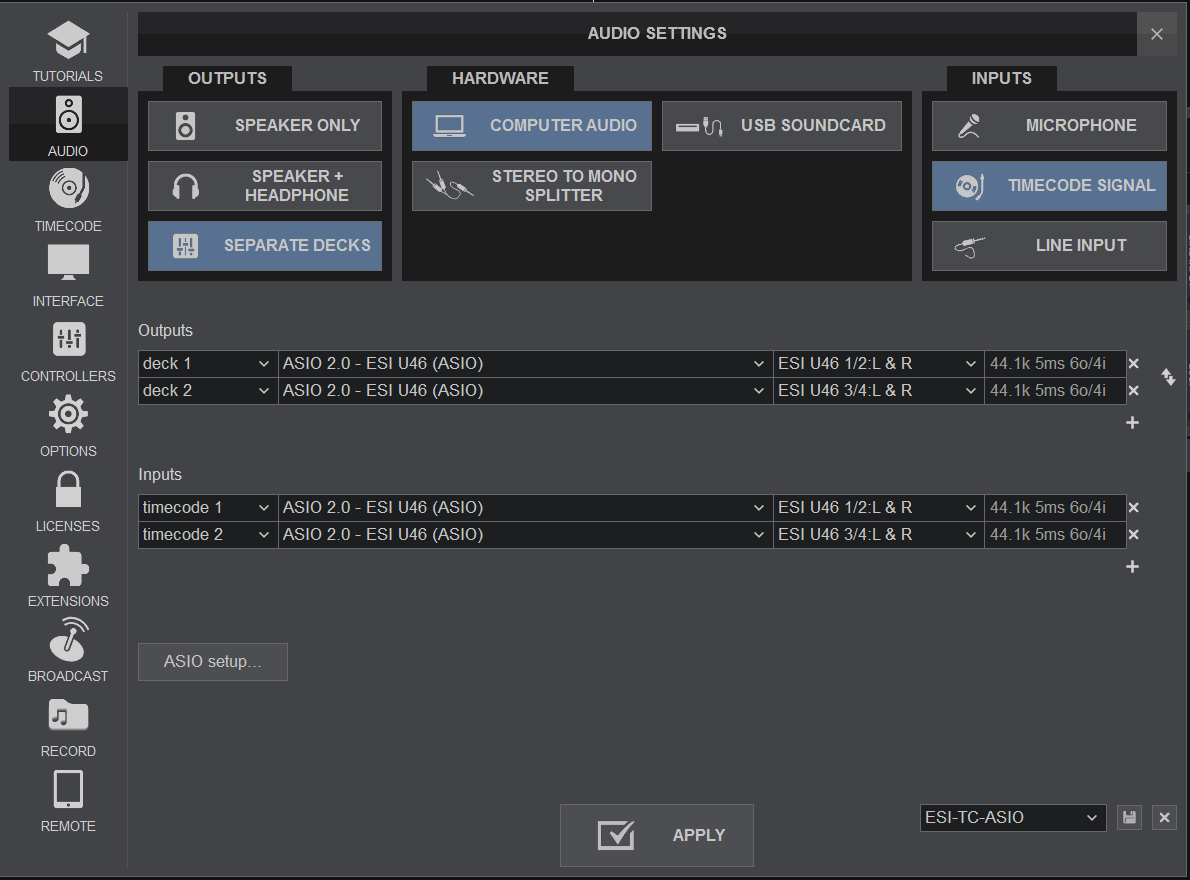Click the ASIO setup button
The height and width of the screenshot is (880, 1190).
tap(213, 662)
